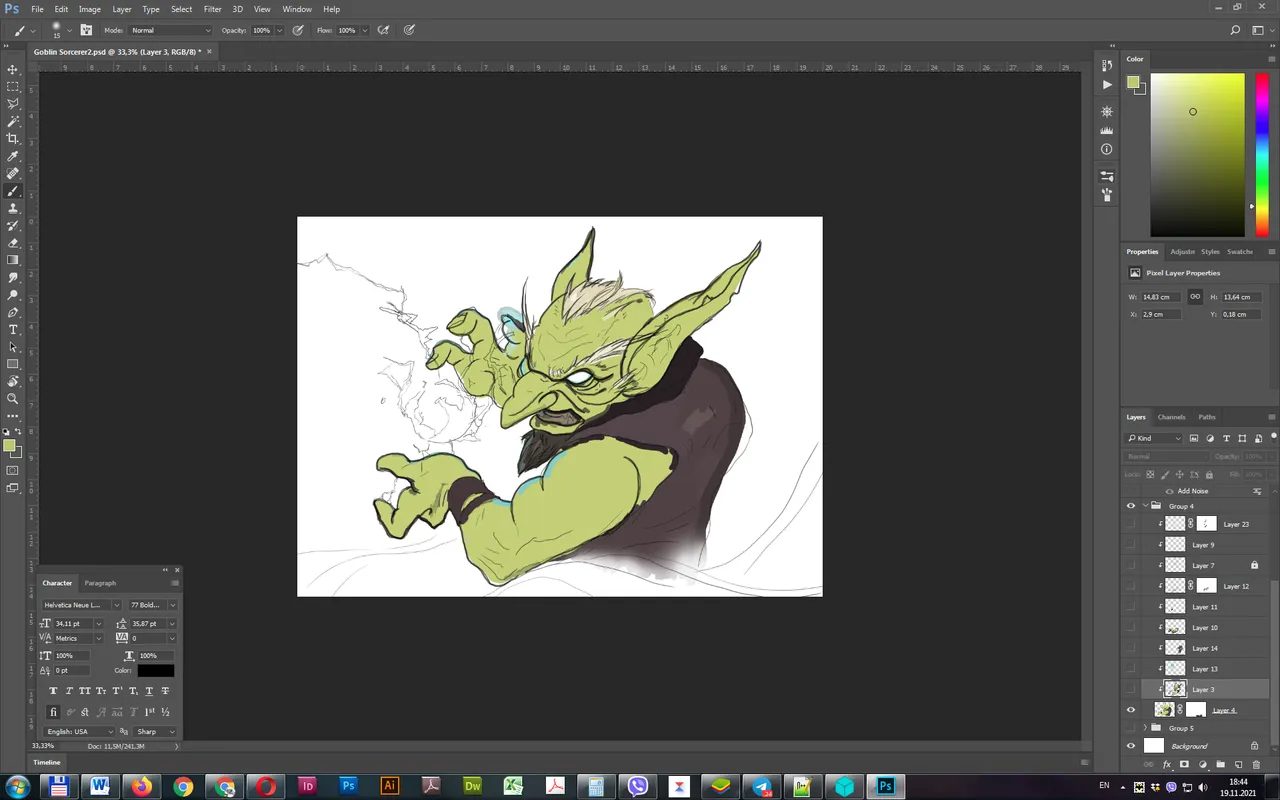Toggle the brush settings panel icon in options bar
The width and height of the screenshot is (1280, 800).
[86, 30]
